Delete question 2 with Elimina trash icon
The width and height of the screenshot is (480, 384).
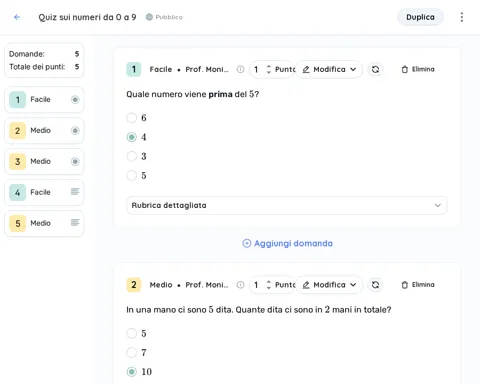(418, 285)
